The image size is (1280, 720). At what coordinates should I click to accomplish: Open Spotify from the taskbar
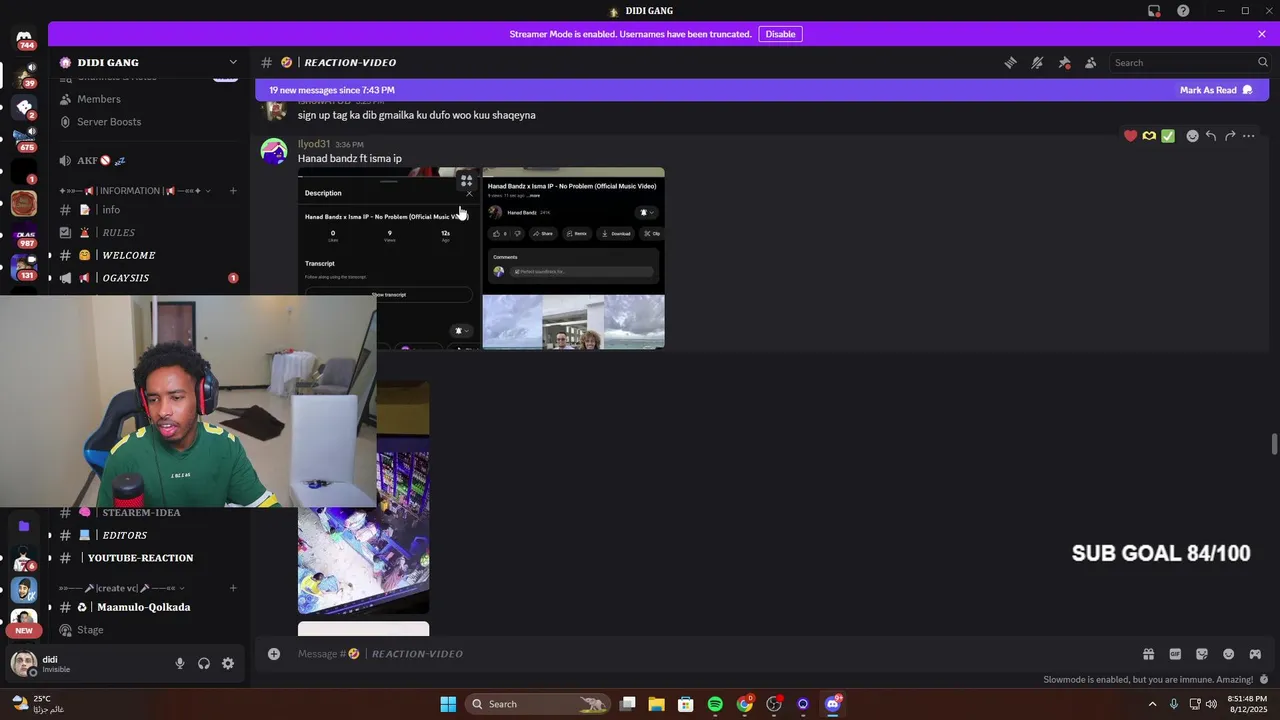715,704
